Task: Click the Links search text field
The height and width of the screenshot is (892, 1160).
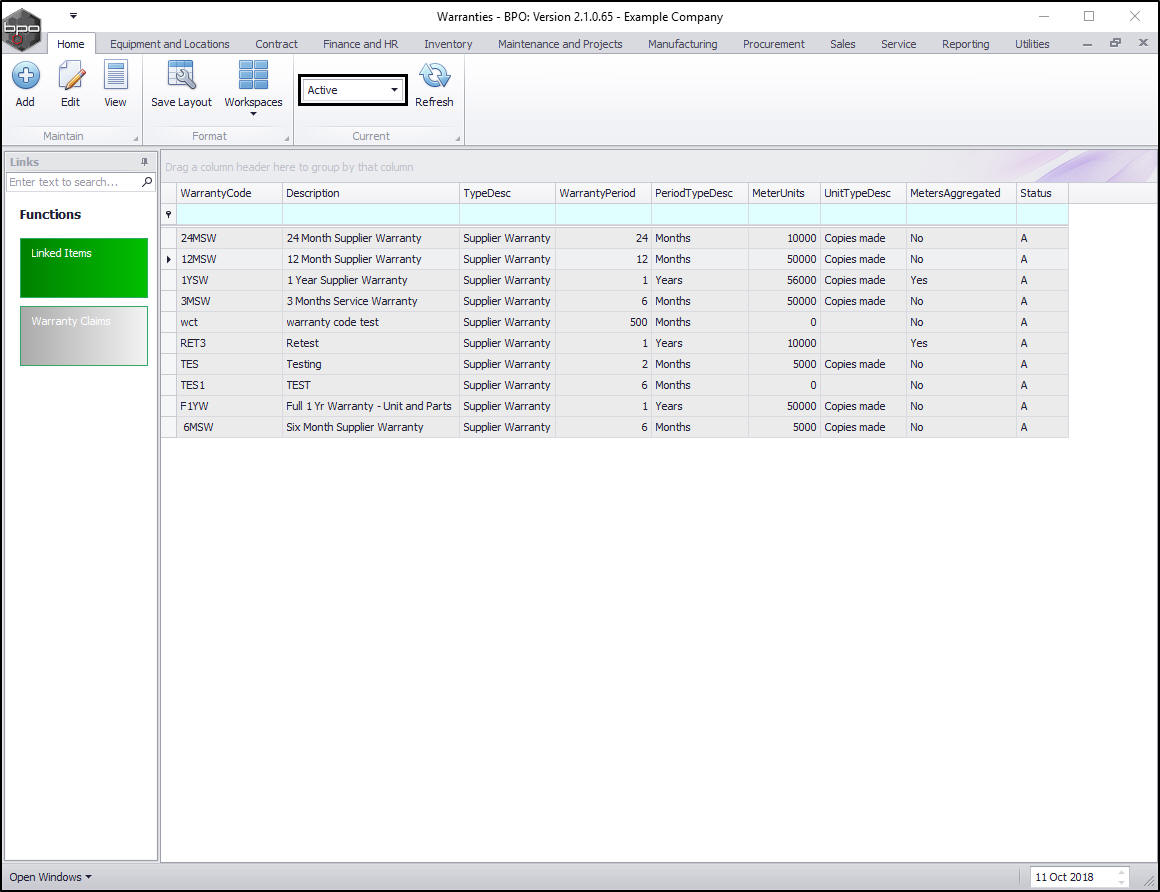Action: (x=72, y=182)
